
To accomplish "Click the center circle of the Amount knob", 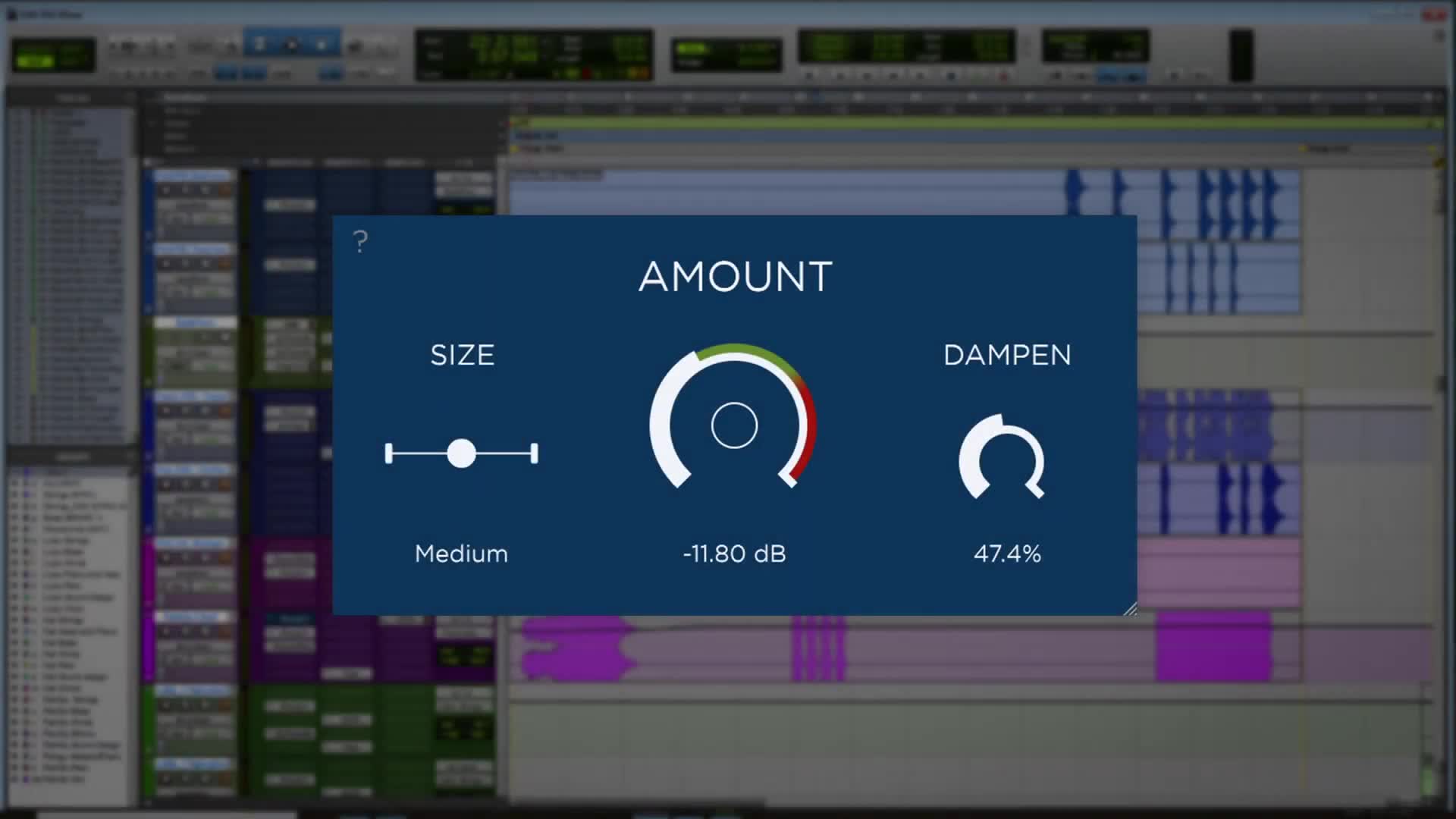I will coord(734,425).
